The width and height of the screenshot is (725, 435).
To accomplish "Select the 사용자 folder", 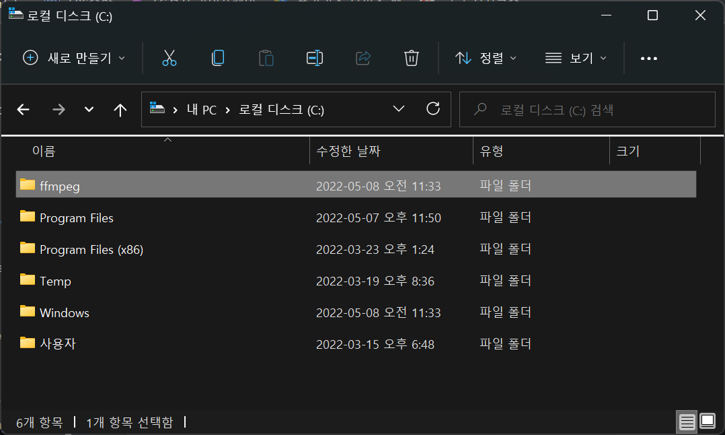I will coord(356,344).
